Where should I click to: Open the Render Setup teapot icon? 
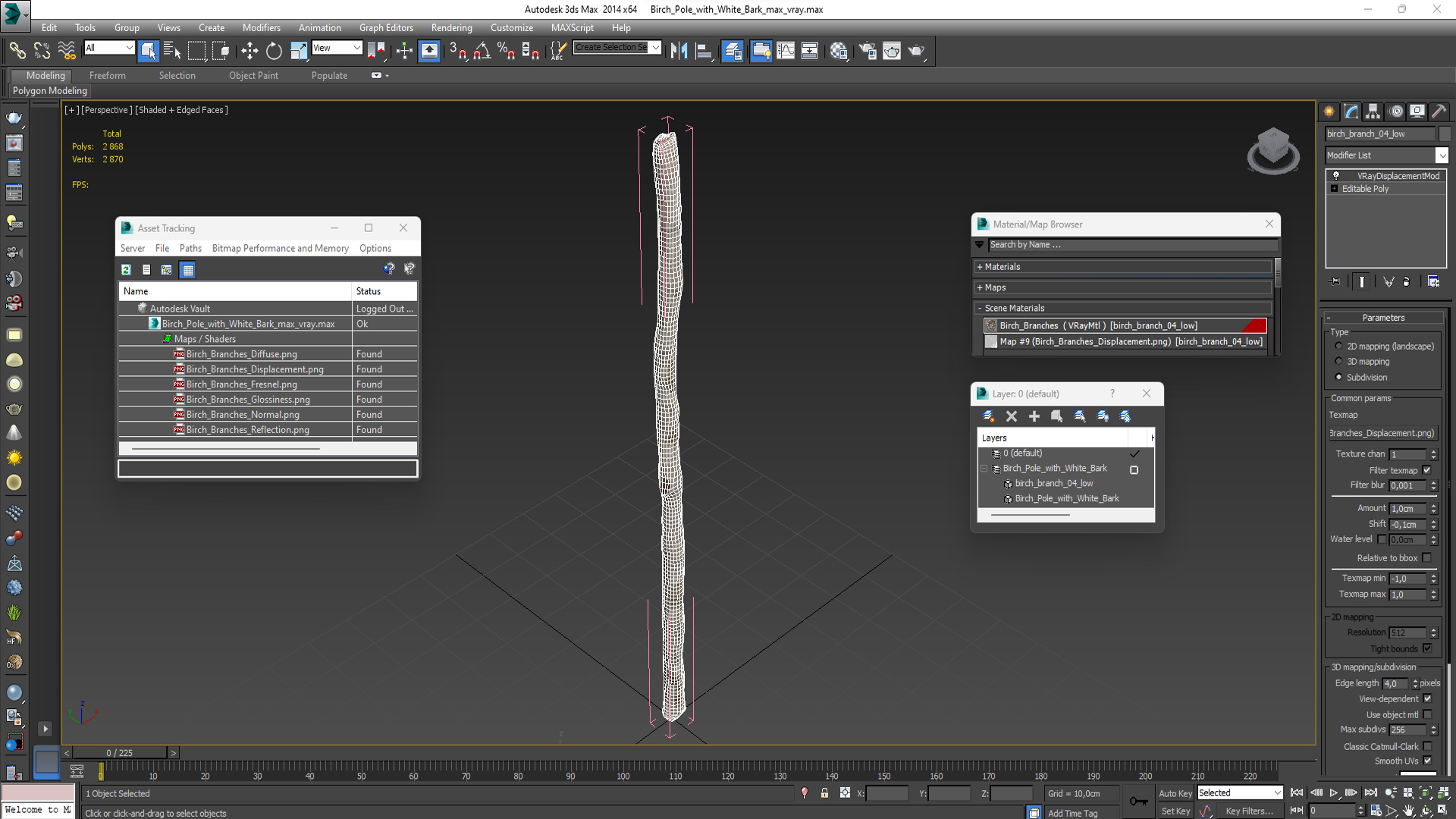[868, 51]
